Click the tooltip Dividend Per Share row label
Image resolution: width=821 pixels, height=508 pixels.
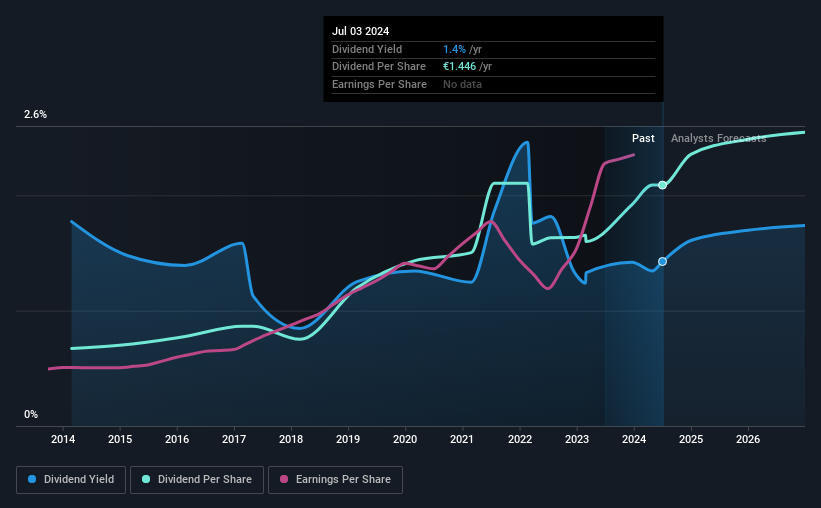coord(379,67)
